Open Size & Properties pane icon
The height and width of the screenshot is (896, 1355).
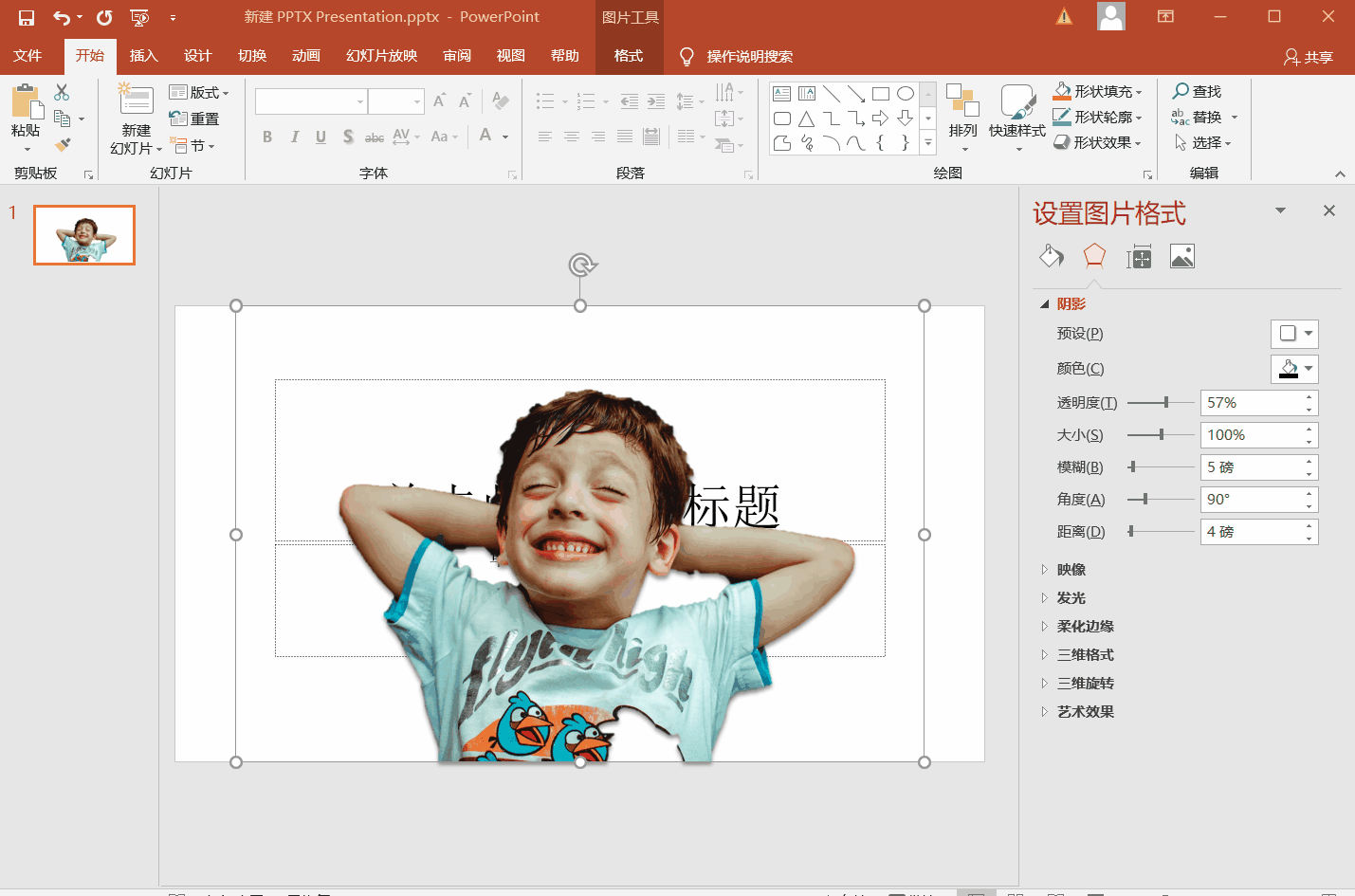click(1138, 257)
